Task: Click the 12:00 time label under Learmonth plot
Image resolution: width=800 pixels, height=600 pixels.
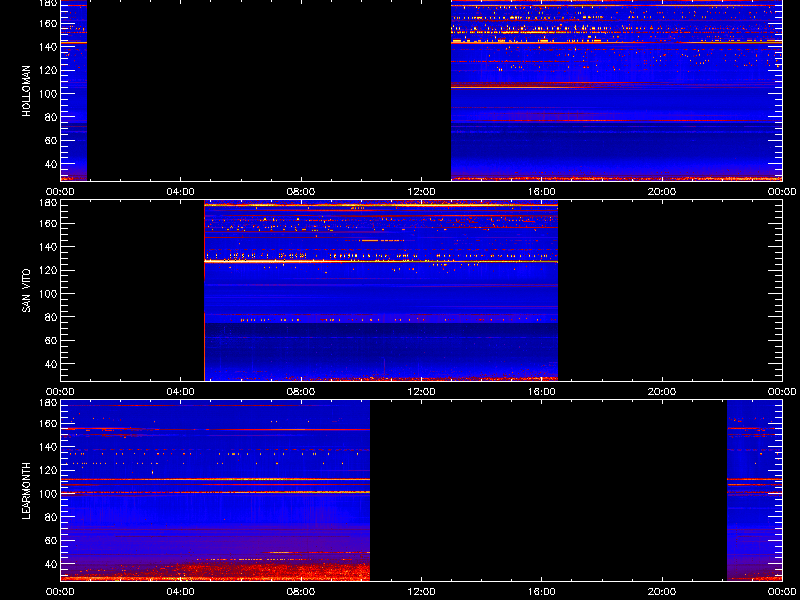Action: click(421, 592)
